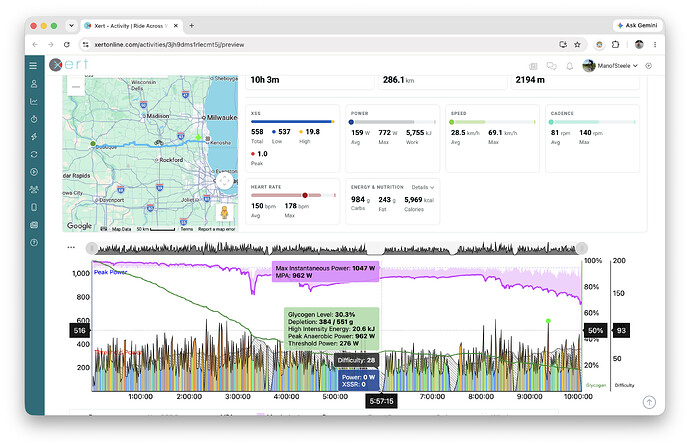Click the sync arrows icon in sidebar
The height and width of the screenshot is (448, 690).
(x=34, y=154)
